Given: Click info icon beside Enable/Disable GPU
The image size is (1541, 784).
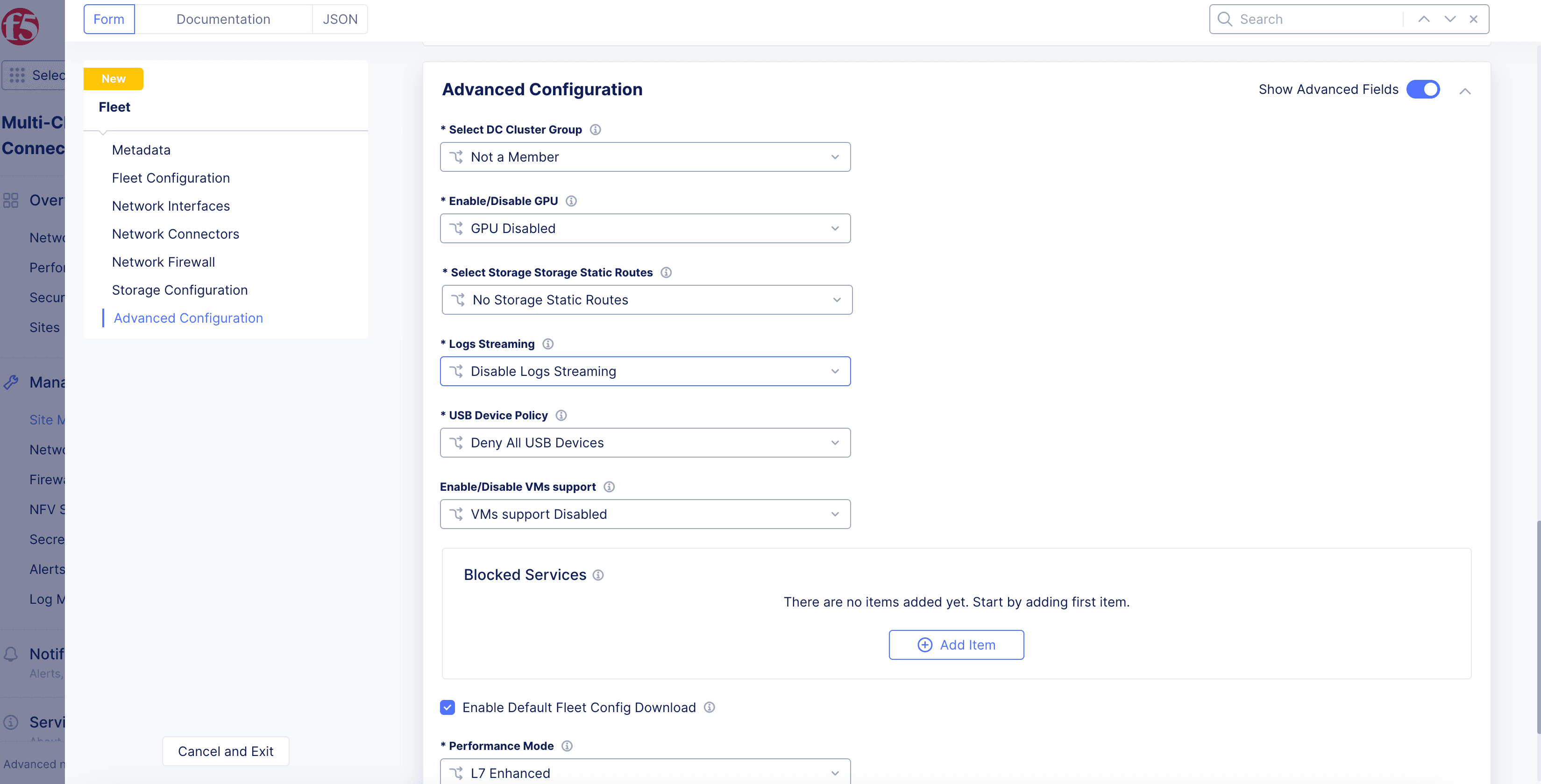Looking at the screenshot, I should [571, 201].
